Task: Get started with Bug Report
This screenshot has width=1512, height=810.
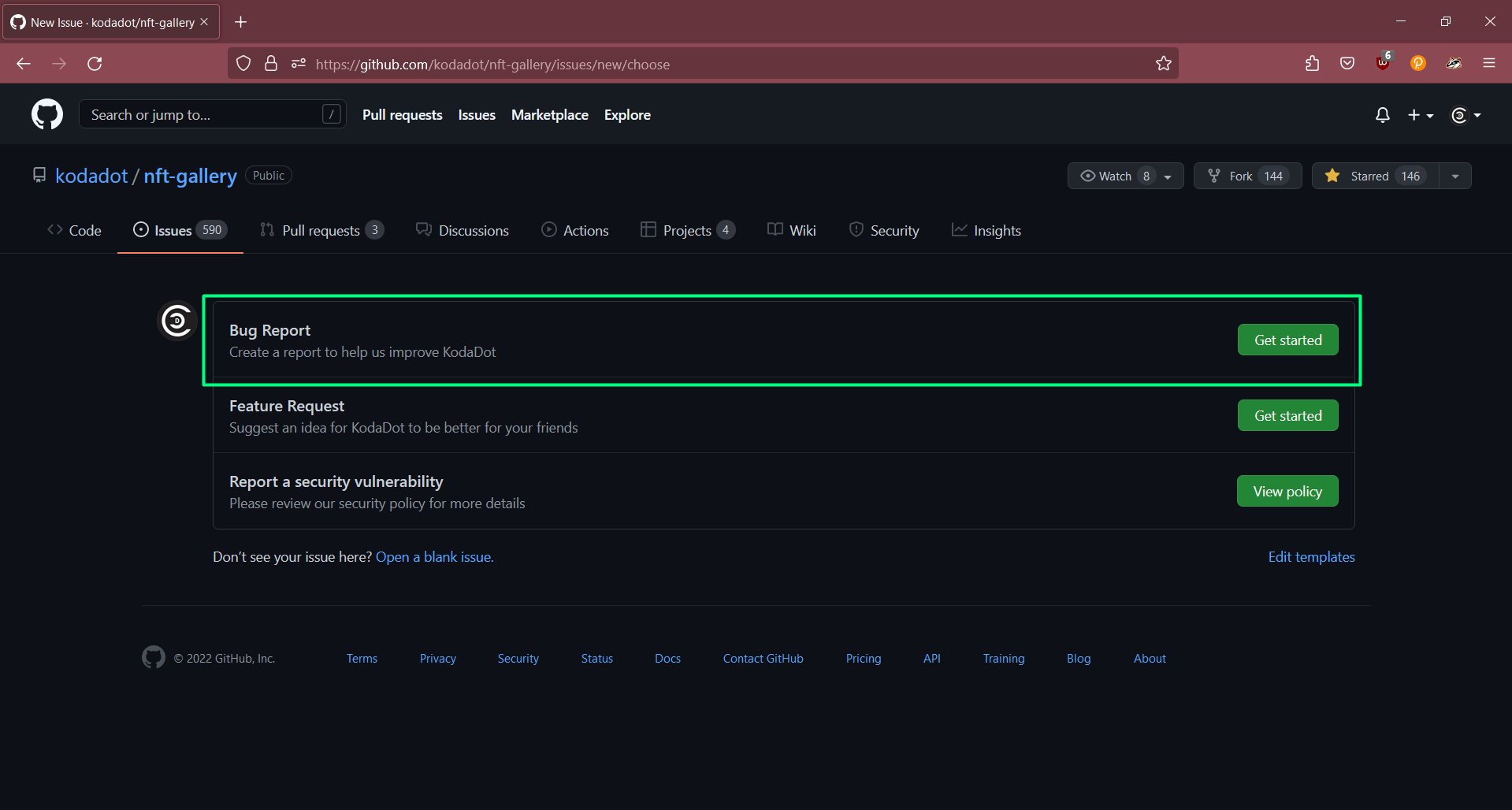Action: click(x=1287, y=340)
